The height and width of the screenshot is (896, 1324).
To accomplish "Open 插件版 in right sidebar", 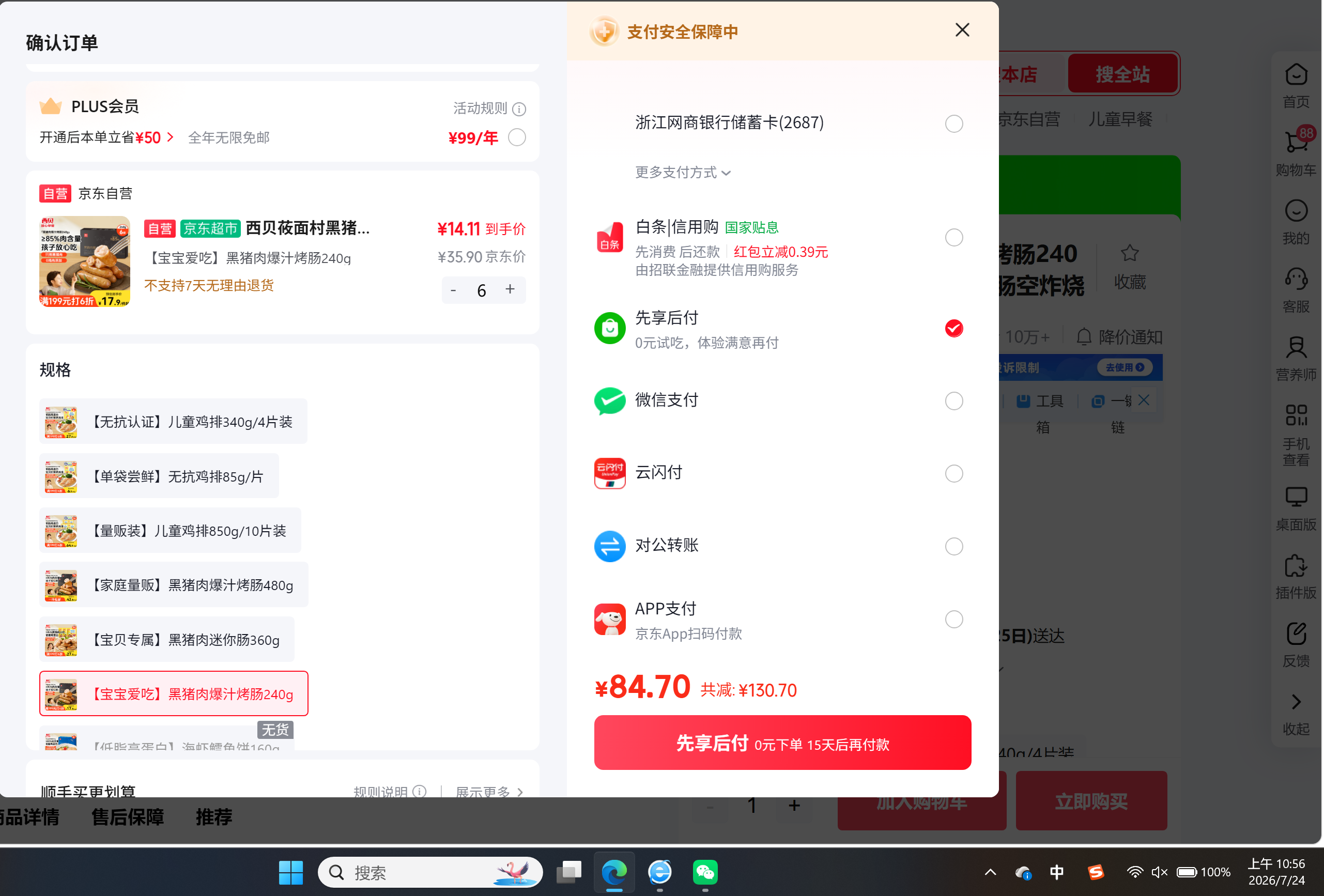I will coord(1296,577).
